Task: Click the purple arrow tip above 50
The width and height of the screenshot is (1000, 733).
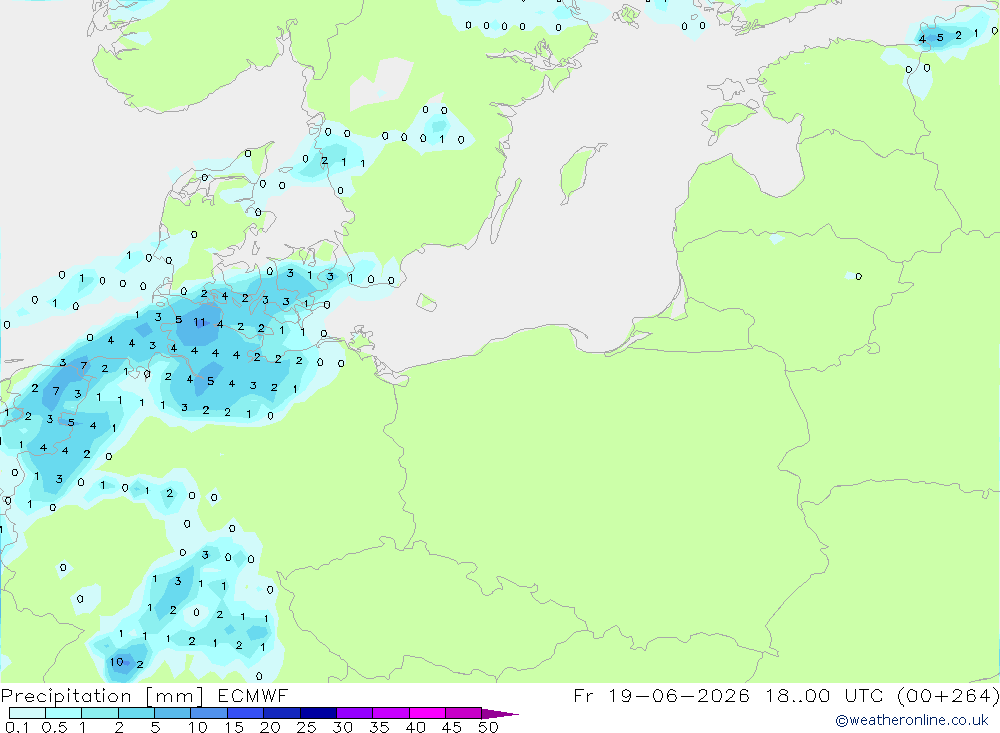Action: point(500,714)
